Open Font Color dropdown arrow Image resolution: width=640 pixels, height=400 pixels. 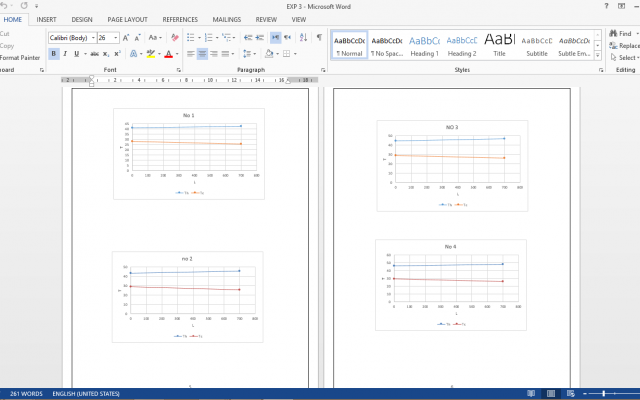(x=177, y=54)
